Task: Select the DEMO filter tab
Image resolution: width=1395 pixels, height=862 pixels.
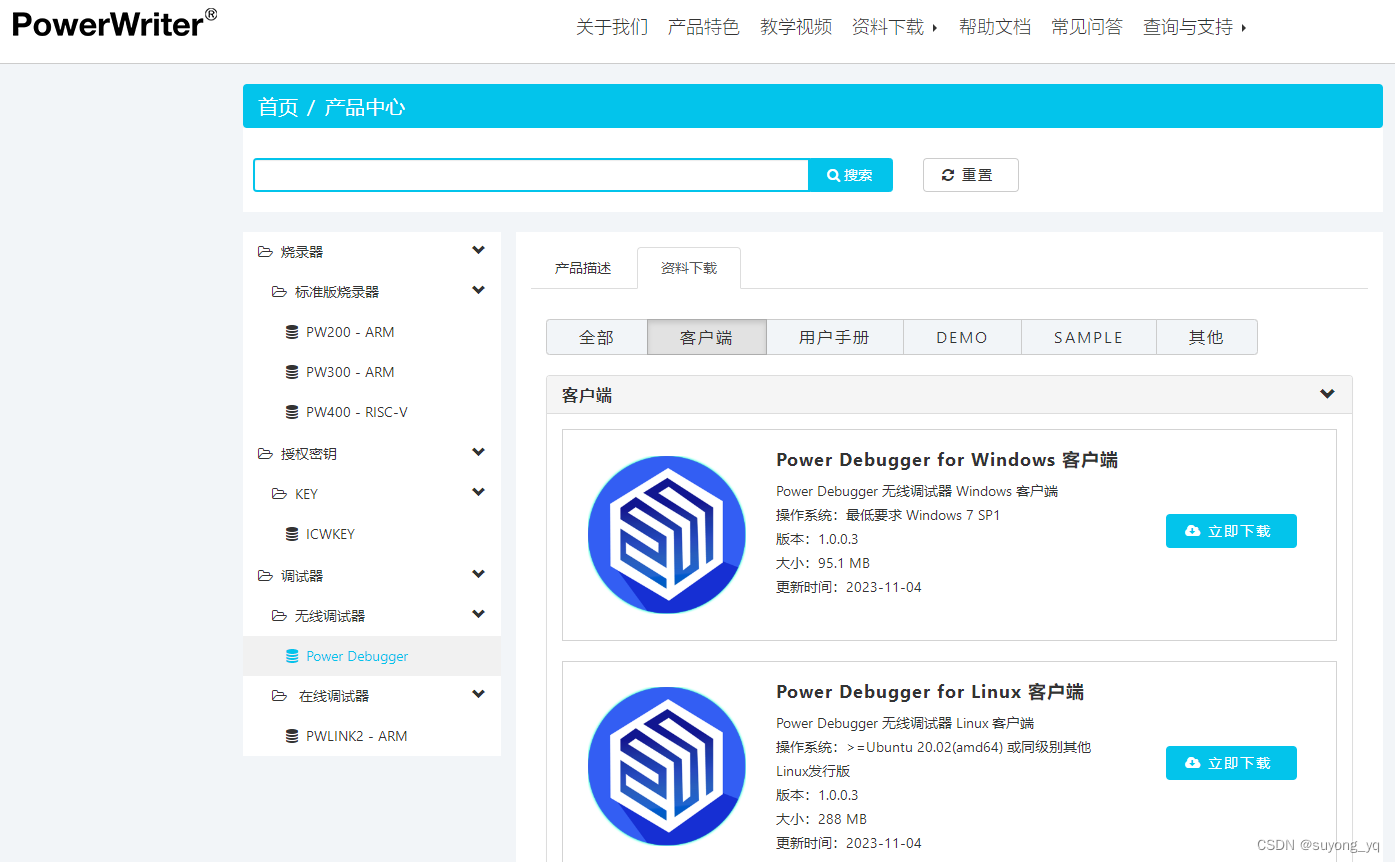Action: pyautogui.click(x=962, y=338)
